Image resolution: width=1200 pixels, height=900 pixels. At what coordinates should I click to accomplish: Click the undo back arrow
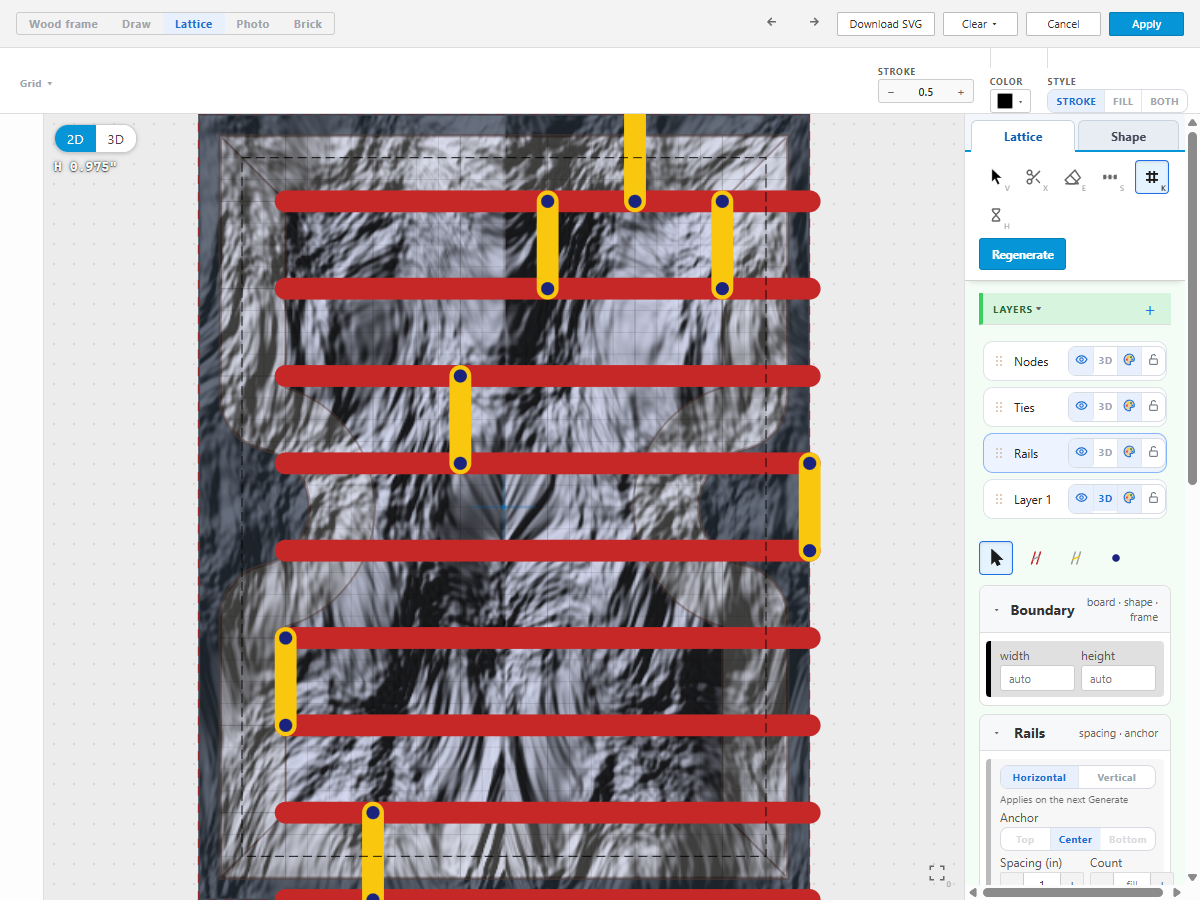tap(772, 23)
